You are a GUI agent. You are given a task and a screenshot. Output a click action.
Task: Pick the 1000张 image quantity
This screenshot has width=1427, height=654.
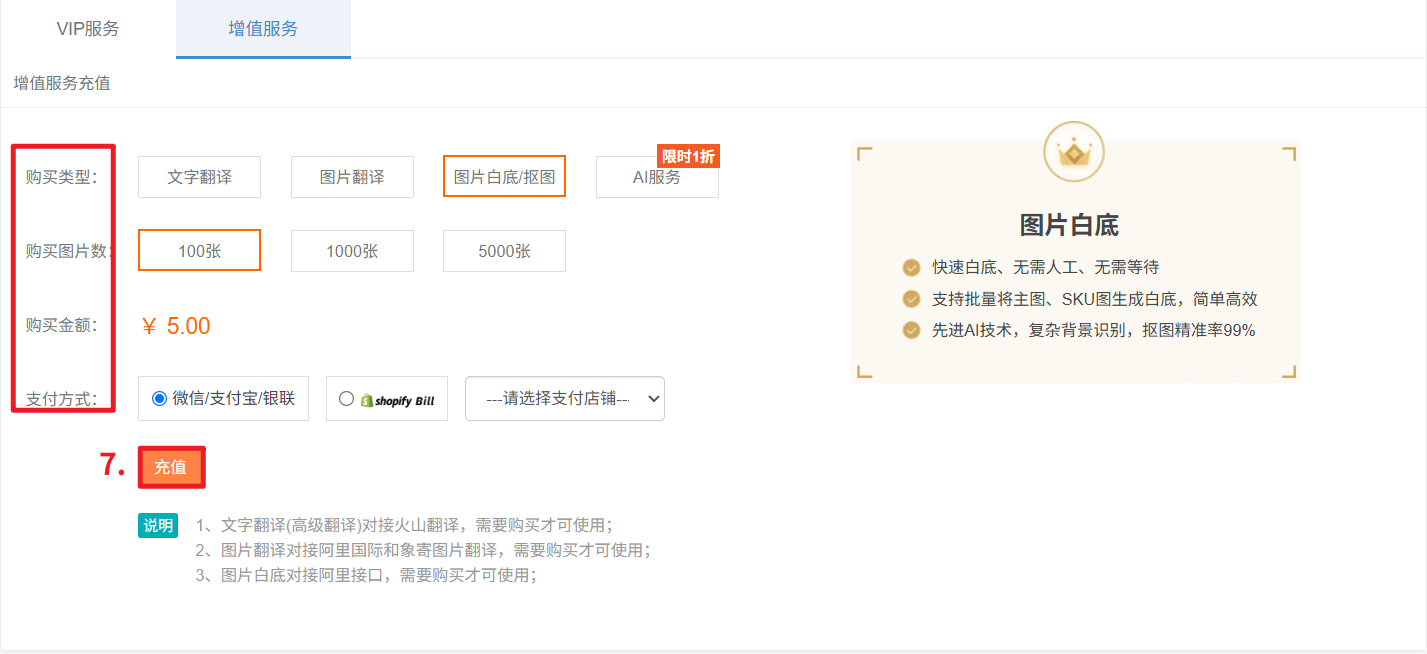tap(352, 251)
